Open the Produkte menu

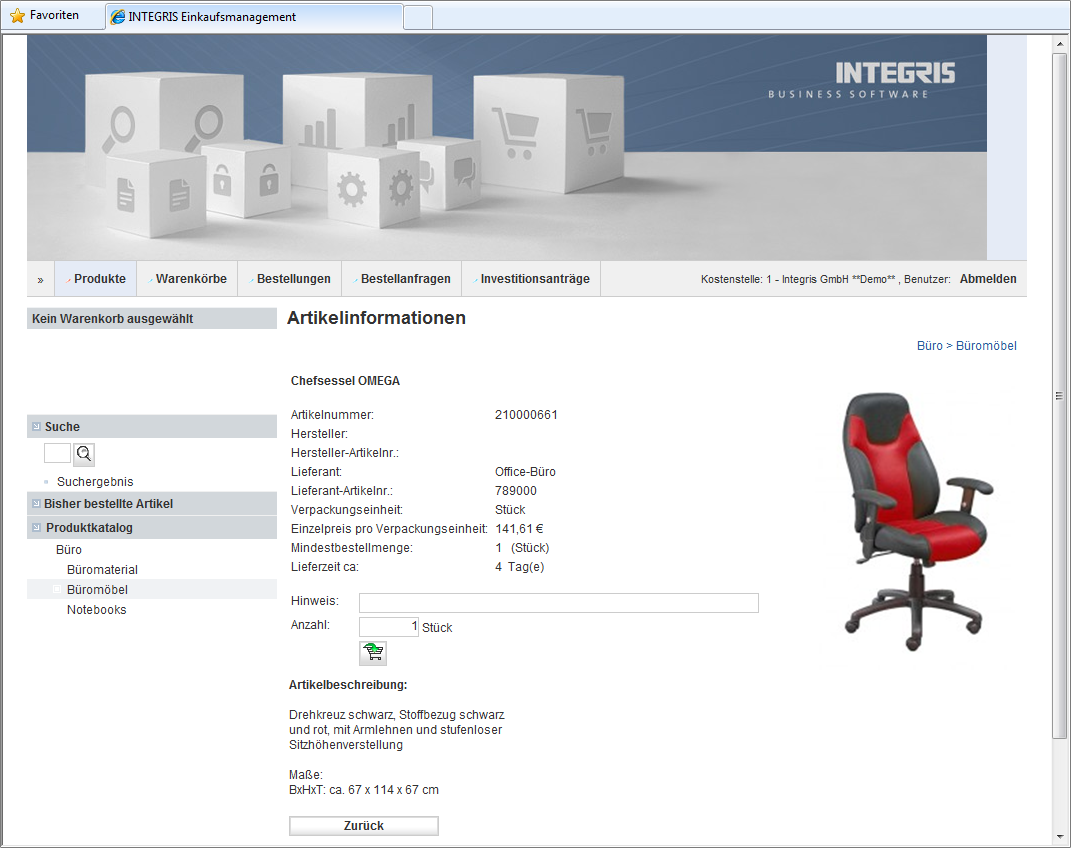click(x=96, y=279)
